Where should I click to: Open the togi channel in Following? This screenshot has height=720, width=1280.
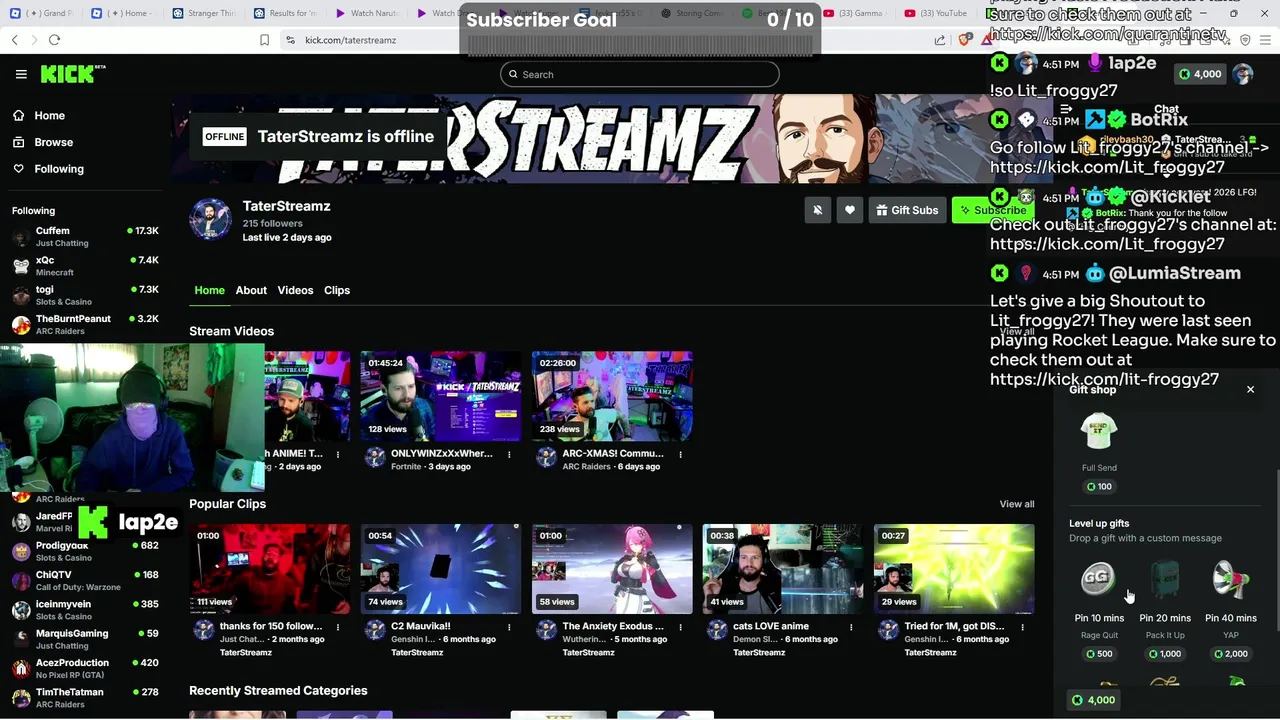coord(85,295)
